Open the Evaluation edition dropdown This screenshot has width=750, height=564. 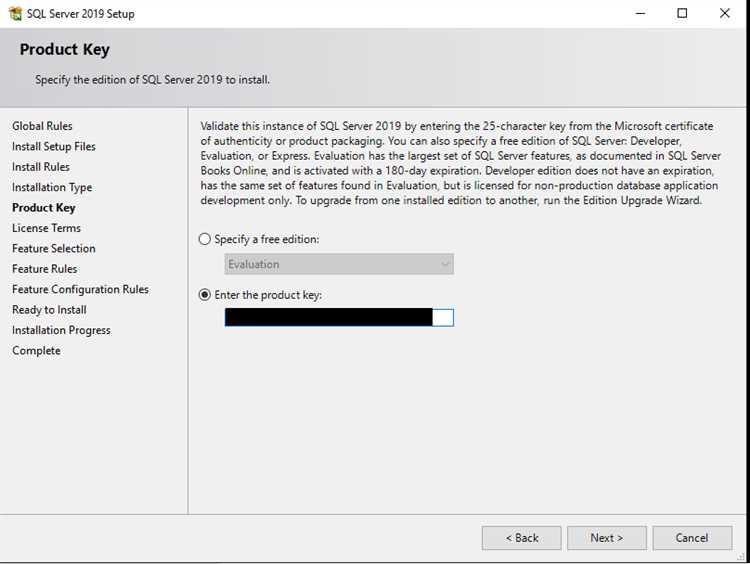[x=339, y=264]
